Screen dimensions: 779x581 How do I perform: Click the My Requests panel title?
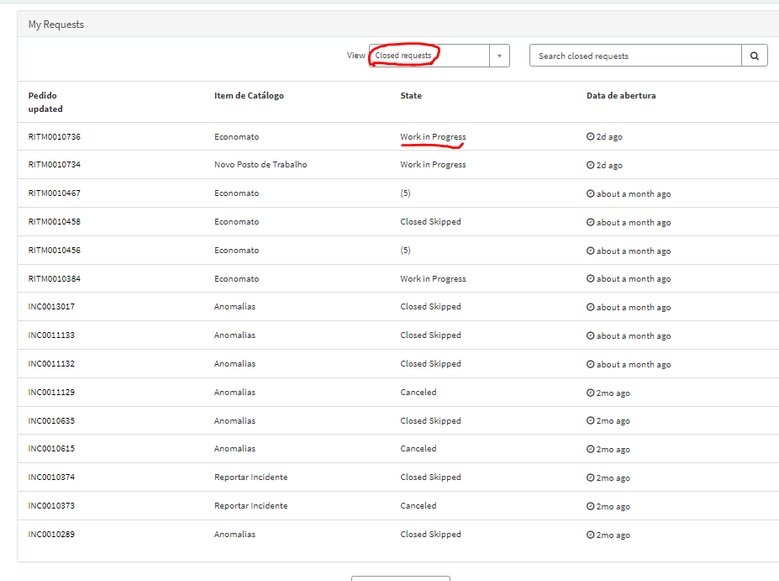click(x=56, y=24)
